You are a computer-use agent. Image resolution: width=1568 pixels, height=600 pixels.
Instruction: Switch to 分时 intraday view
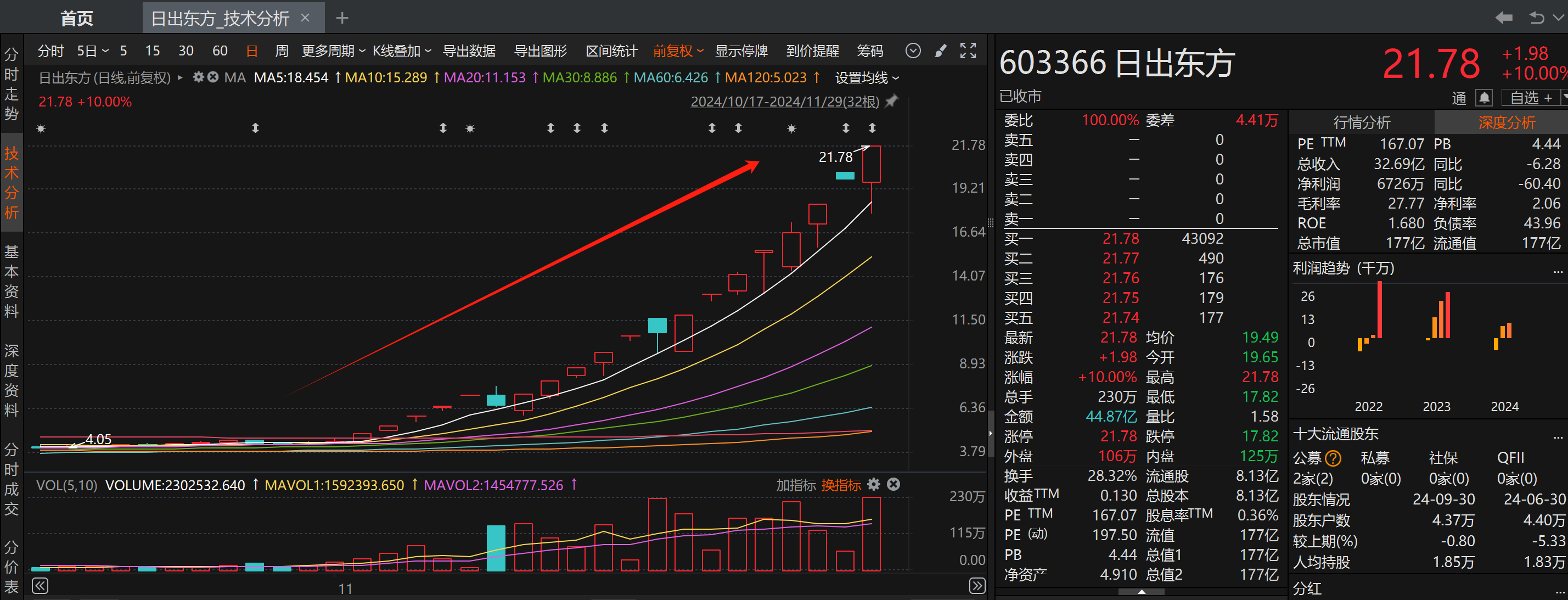pos(50,51)
